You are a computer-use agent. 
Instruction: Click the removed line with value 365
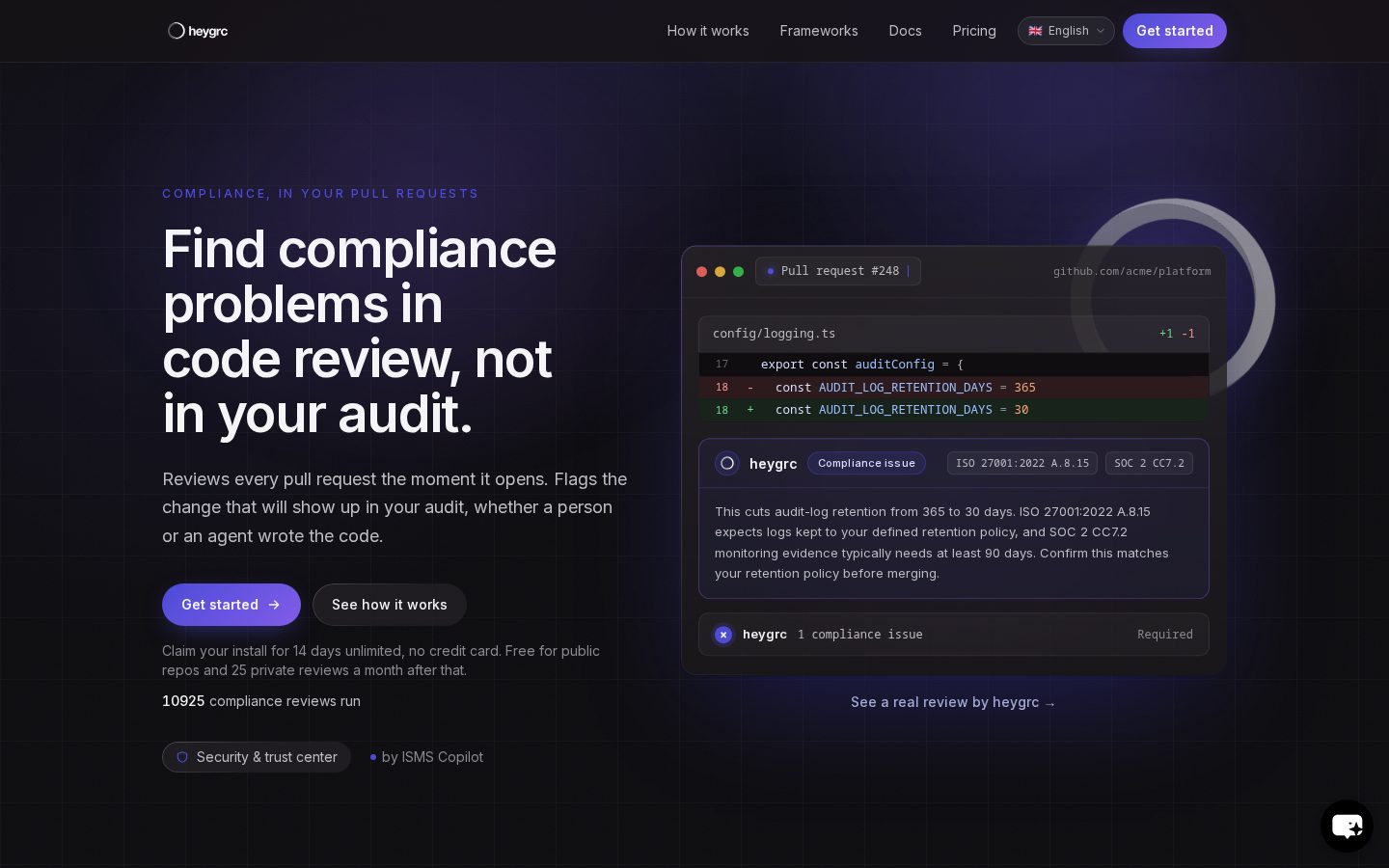point(954,388)
